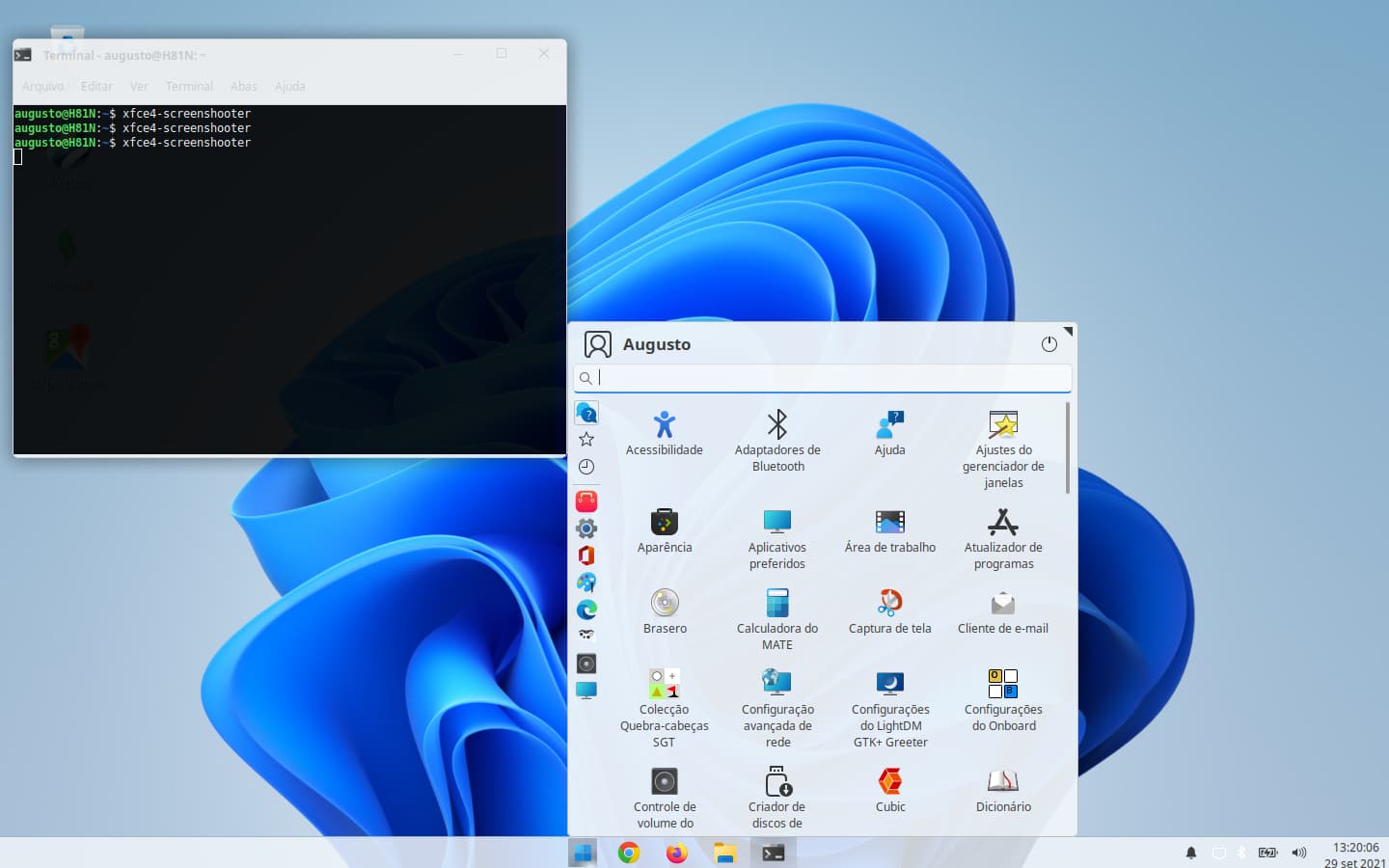The image size is (1389, 868).
Task: Click the application list vertical scrollbar
Action: pyautogui.click(x=1067, y=448)
